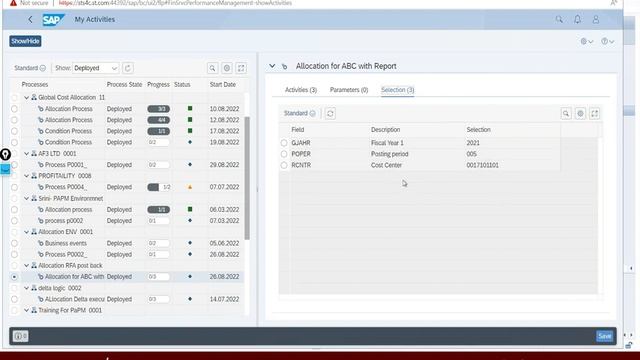Viewport: 640px width, 360px height.
Task: Search within the processes table
Action: (x=213, y=68)
